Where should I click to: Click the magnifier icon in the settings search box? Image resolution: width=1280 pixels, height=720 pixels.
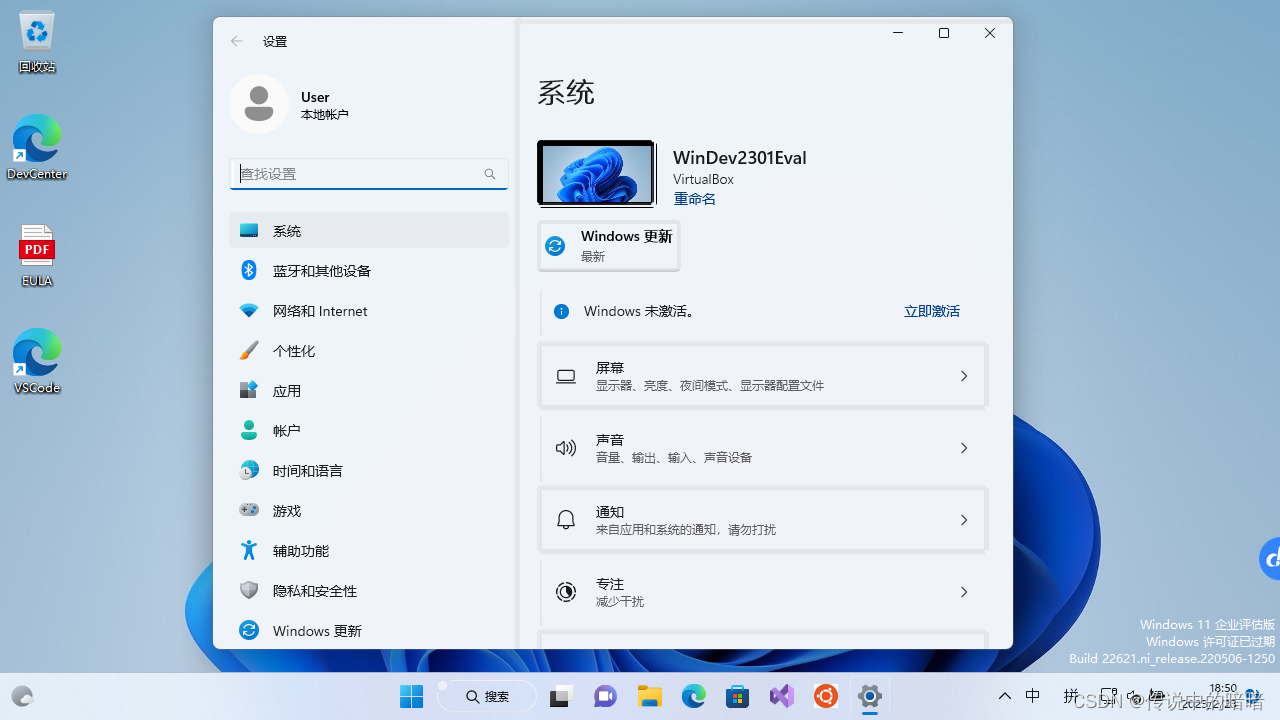[x=490, y=174]
